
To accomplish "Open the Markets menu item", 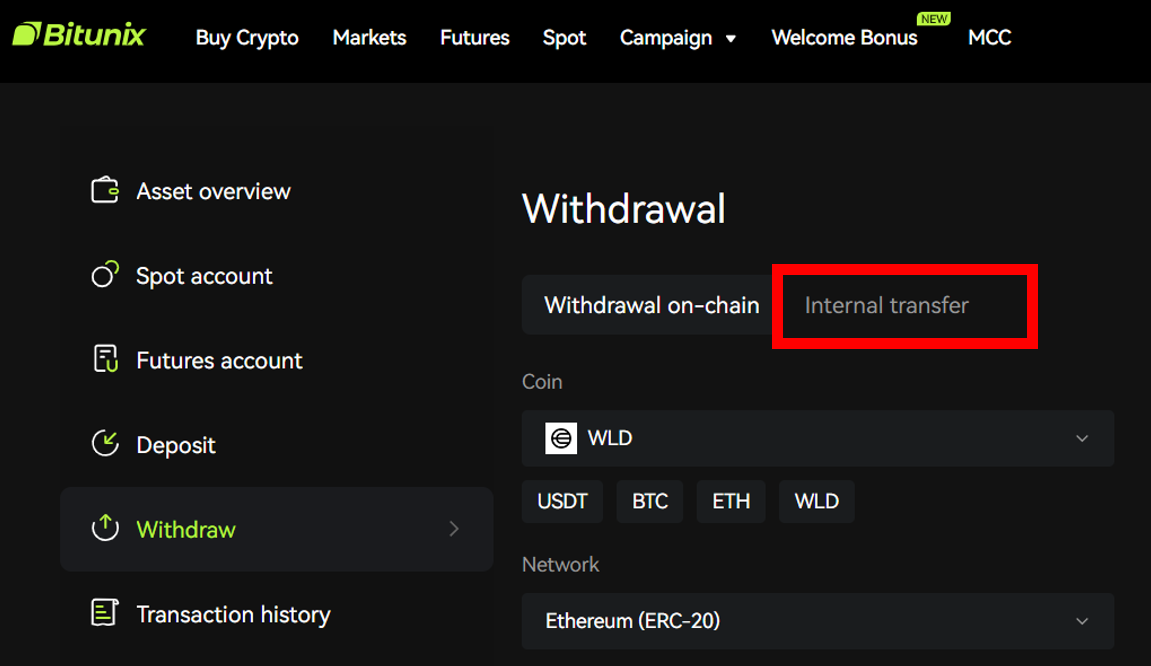I will 369,37.
